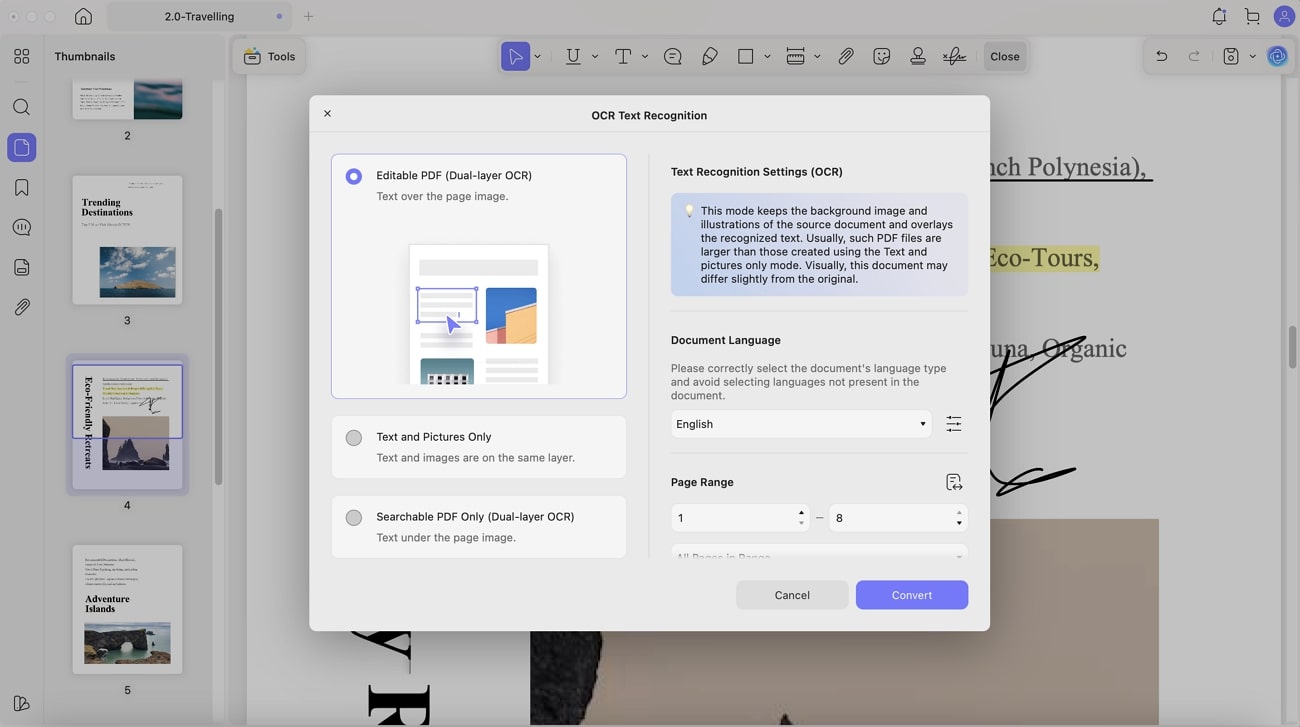Open the grid view sidebar icon
The image size is (1300, 727).
click(22, 57)
